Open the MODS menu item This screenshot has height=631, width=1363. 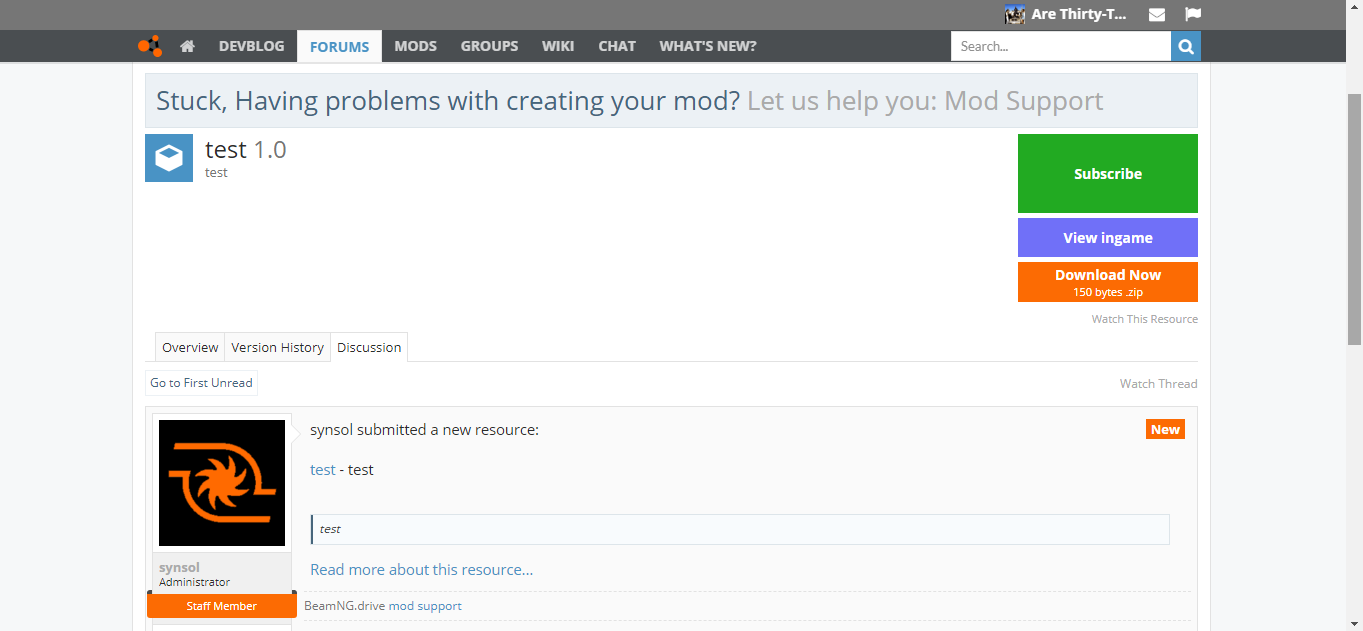(415, 46)
